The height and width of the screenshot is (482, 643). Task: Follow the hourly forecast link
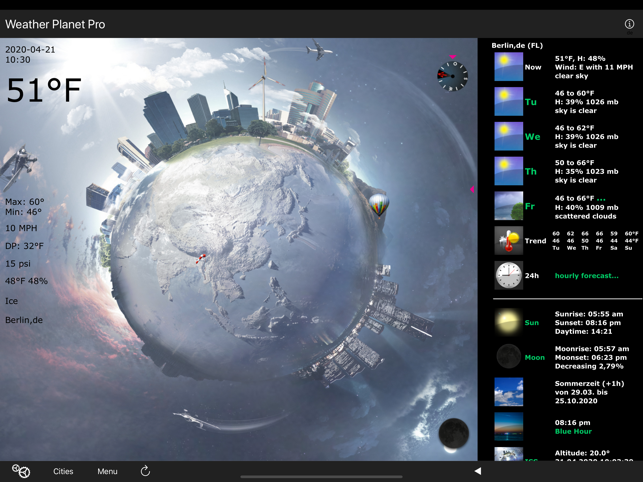click(586, 276)
